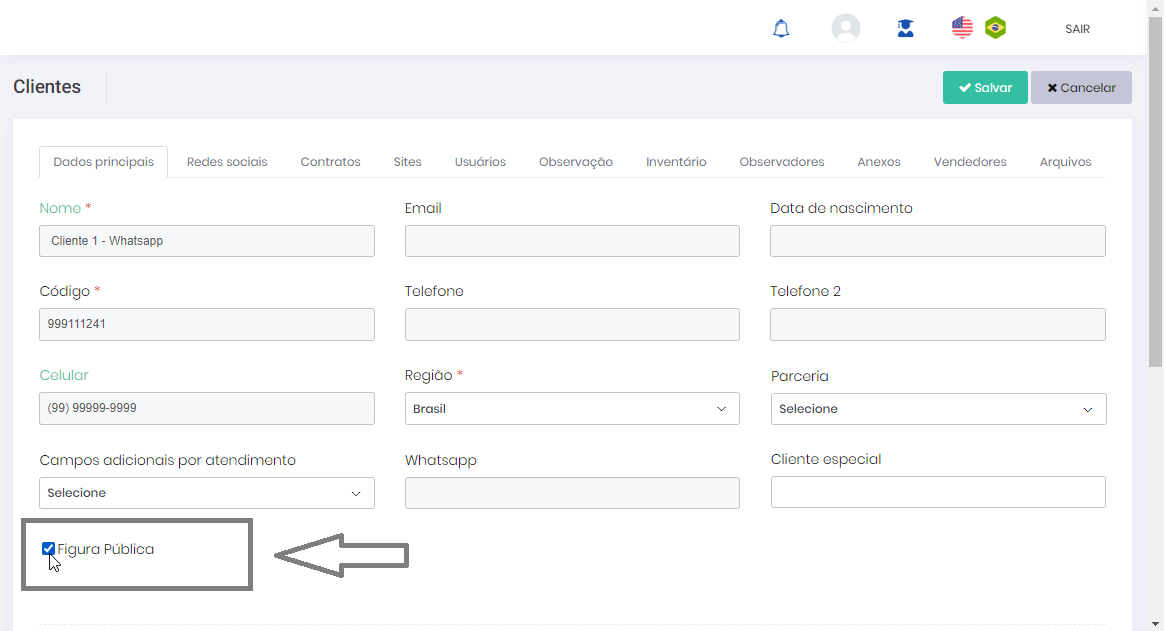Open the Contratos tab
Screen dimensions: 1164x631
point(330,162)
